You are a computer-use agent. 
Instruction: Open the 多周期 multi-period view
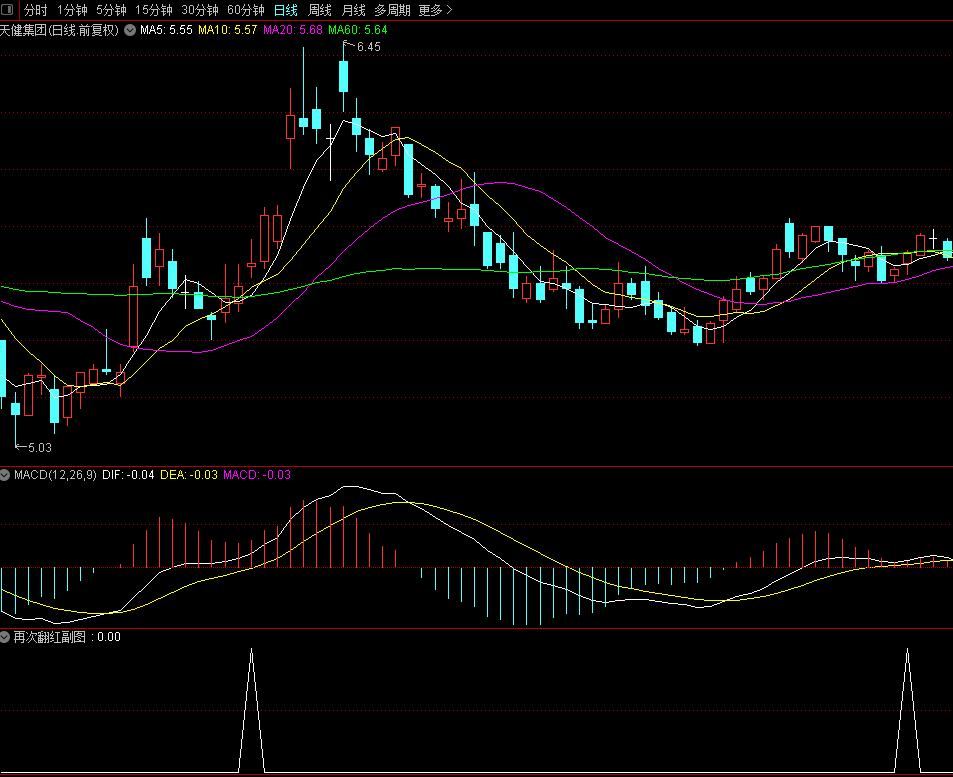coord(392,10)
